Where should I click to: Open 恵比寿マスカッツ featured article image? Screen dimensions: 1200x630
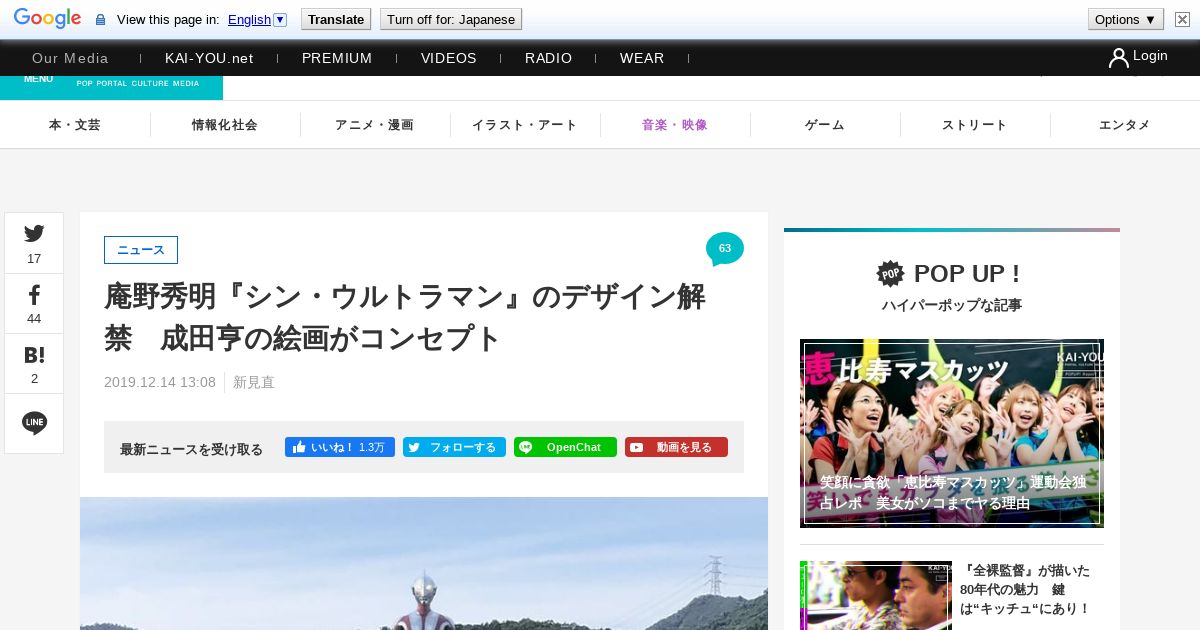(x=952, y=433)
